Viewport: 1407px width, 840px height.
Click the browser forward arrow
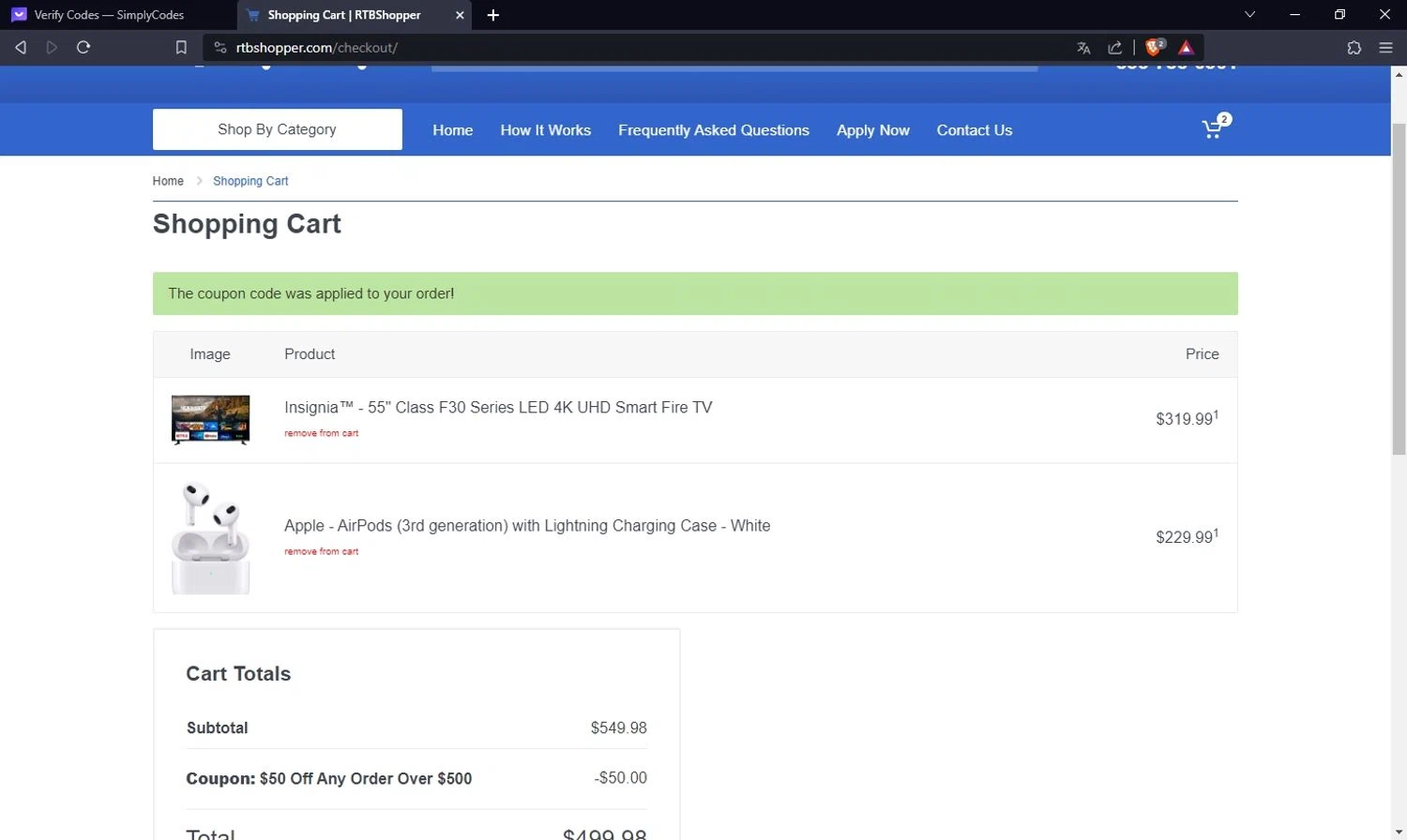point(52,47)
